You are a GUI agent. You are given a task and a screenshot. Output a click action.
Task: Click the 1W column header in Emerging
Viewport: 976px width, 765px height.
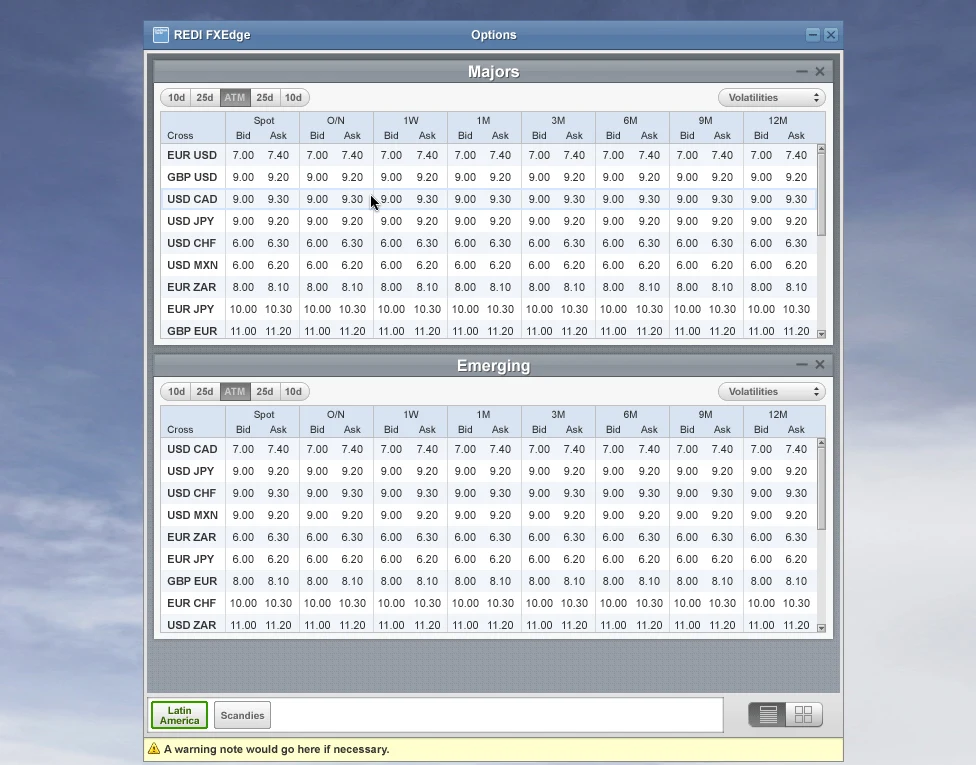point(411,415)
